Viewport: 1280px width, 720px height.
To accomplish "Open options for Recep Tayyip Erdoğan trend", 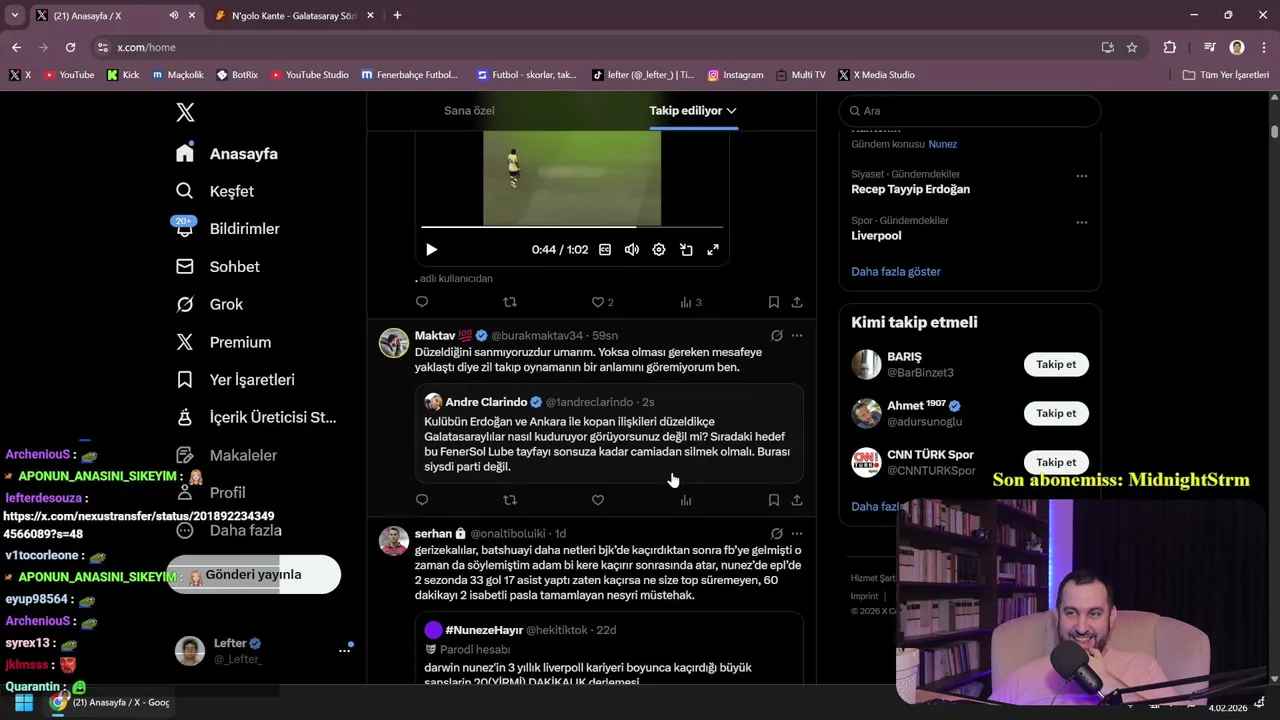I will [1081, 176].
